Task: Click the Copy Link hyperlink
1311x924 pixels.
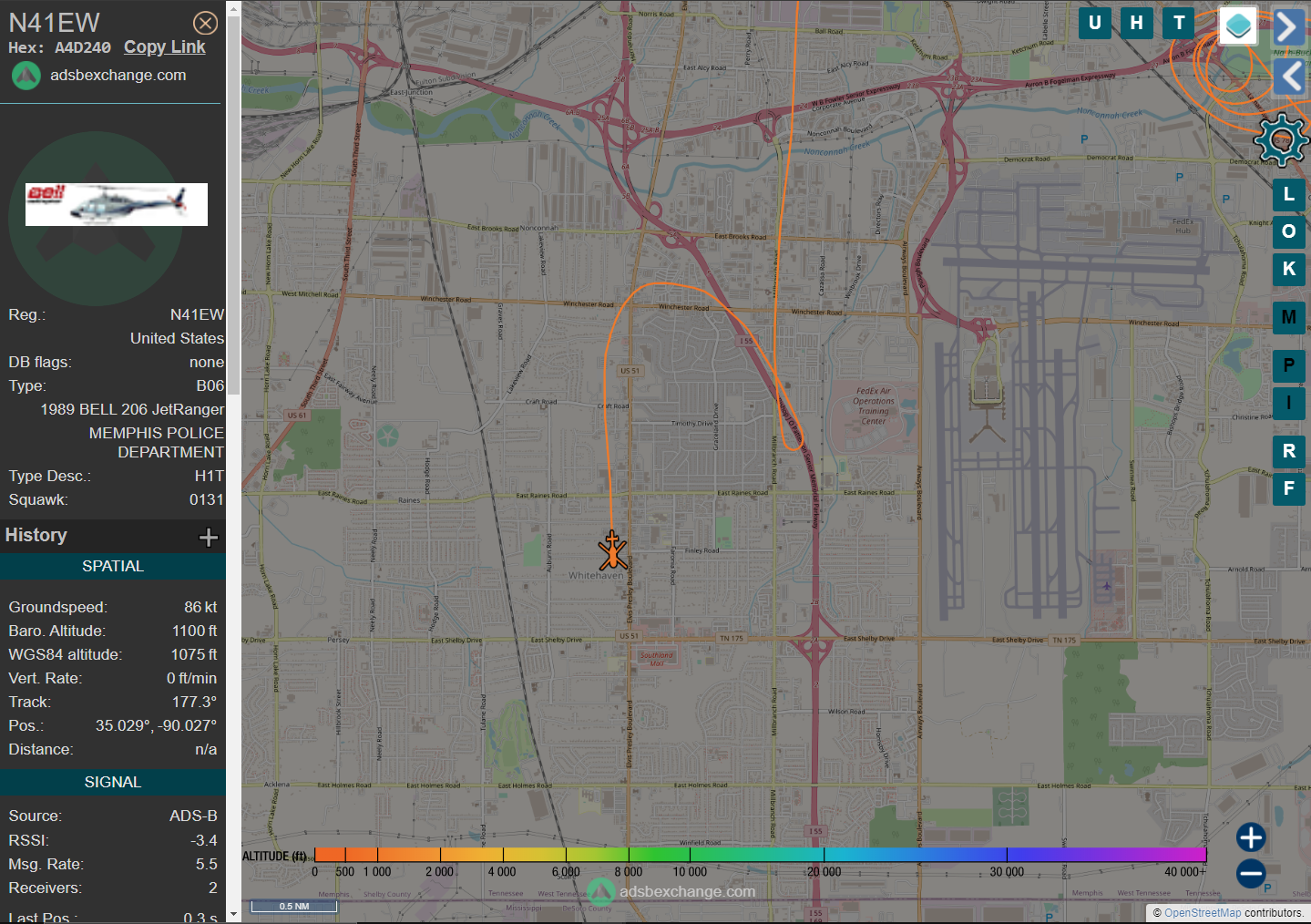Action: click(x=165, y=47)
